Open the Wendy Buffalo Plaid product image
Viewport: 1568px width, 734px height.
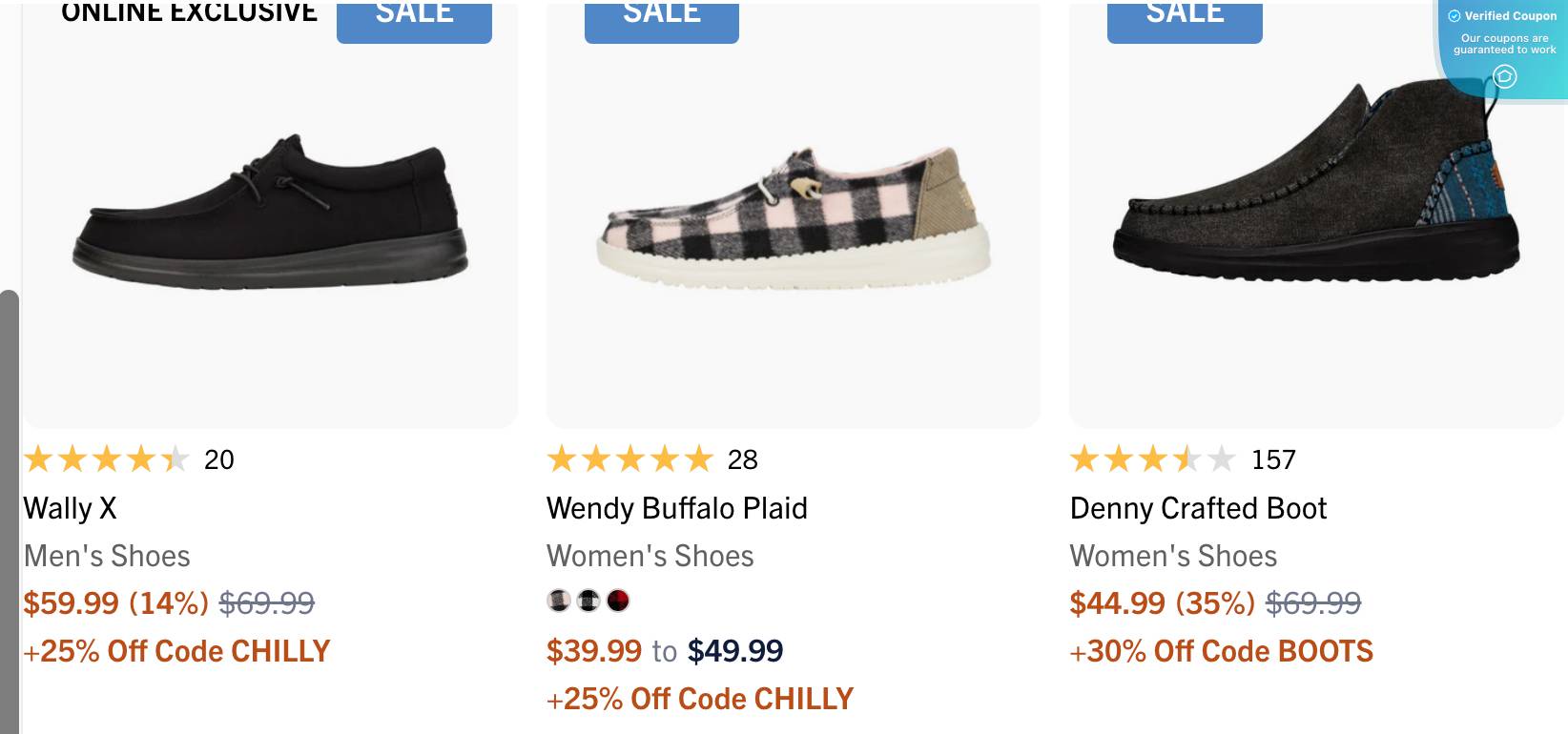click(x=793, y=210)
